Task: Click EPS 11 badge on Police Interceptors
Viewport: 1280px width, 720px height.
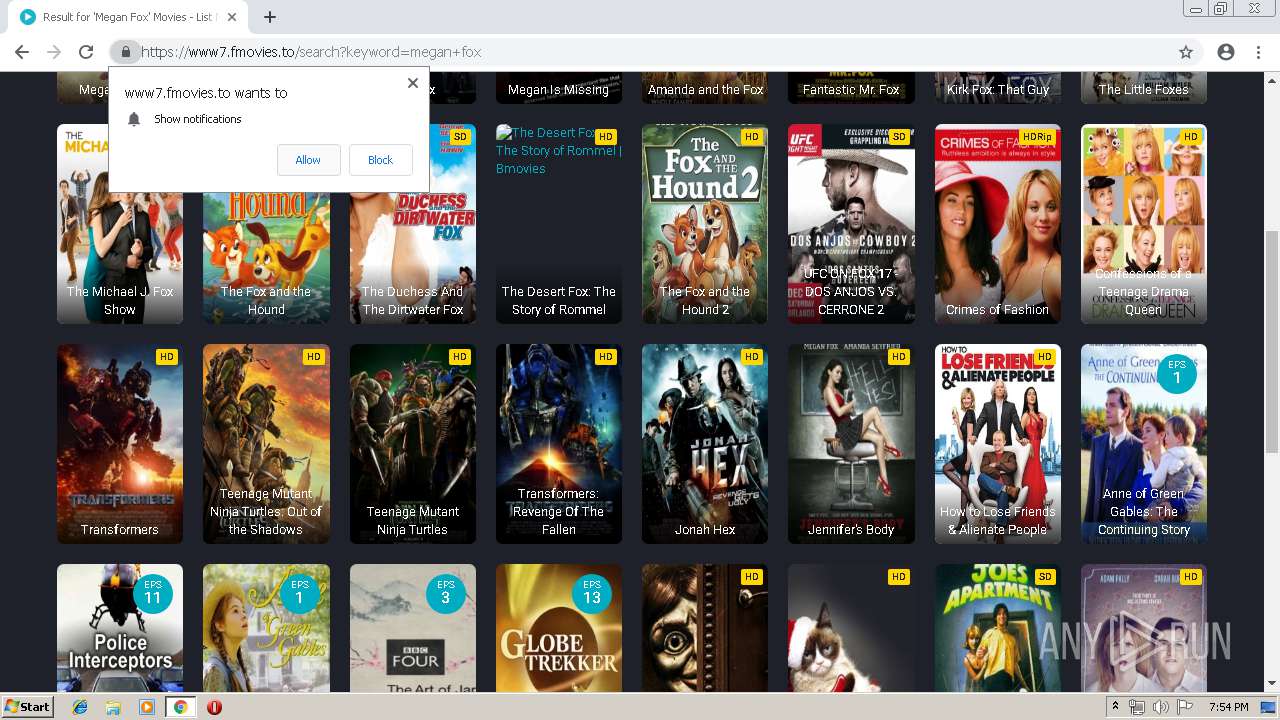Action: coord(152,593)
